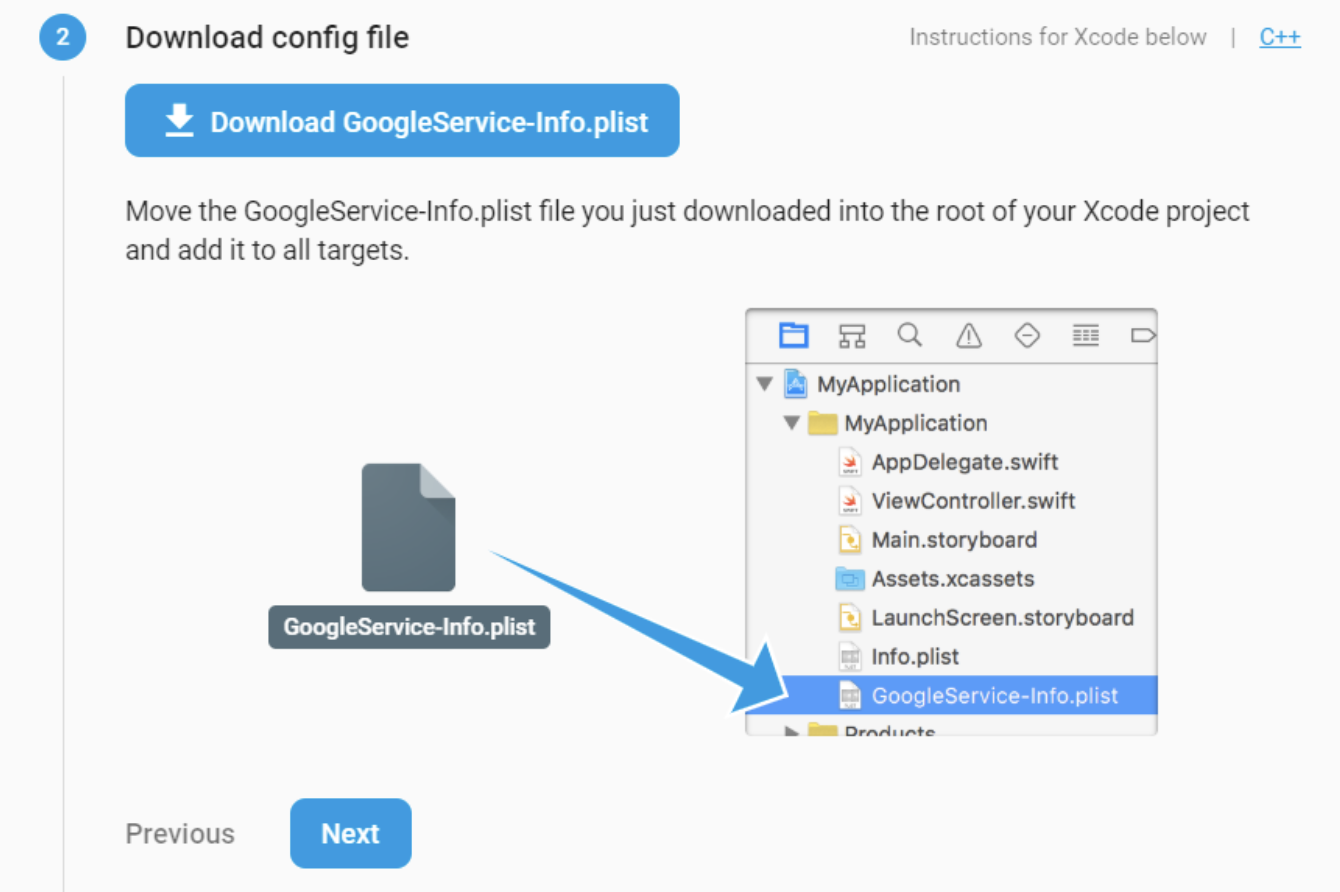This screenshot has width=1340, height=892.
Task: Select the step 2 number badge
Action: 63,38
